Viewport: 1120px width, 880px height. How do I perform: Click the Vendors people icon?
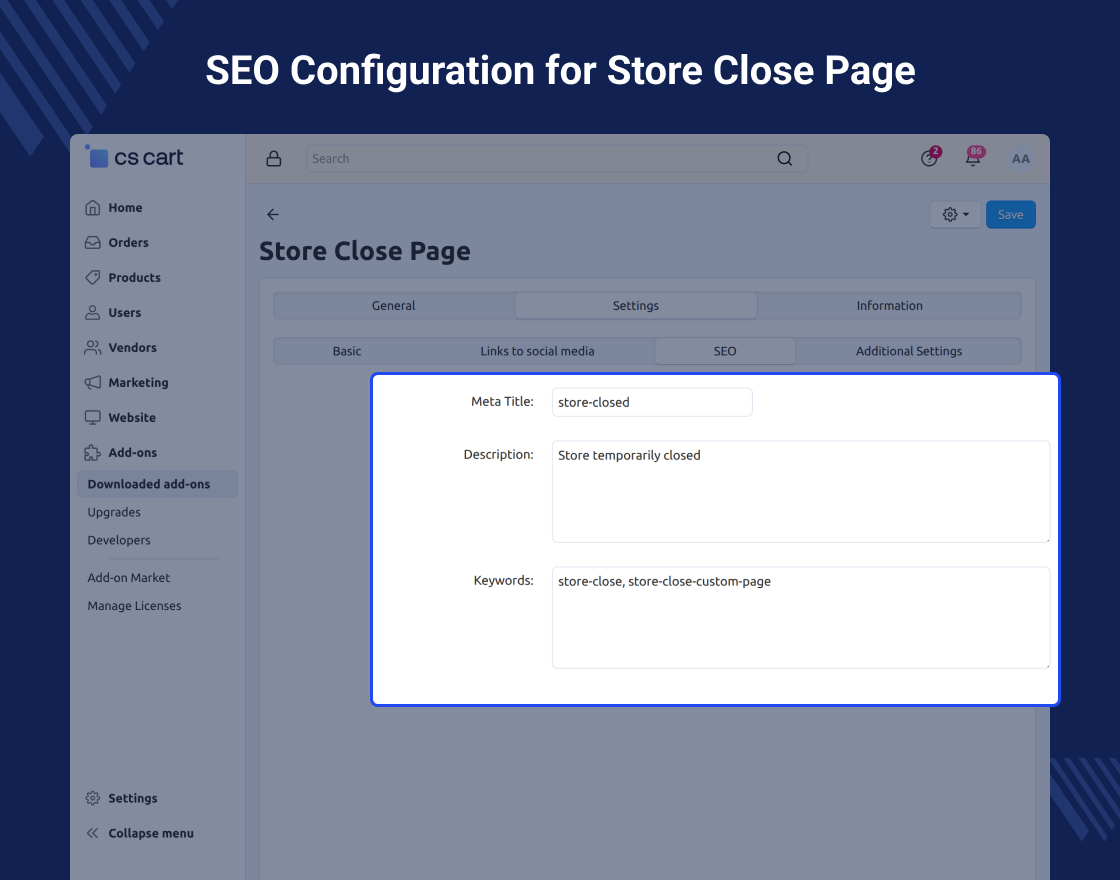93,348
